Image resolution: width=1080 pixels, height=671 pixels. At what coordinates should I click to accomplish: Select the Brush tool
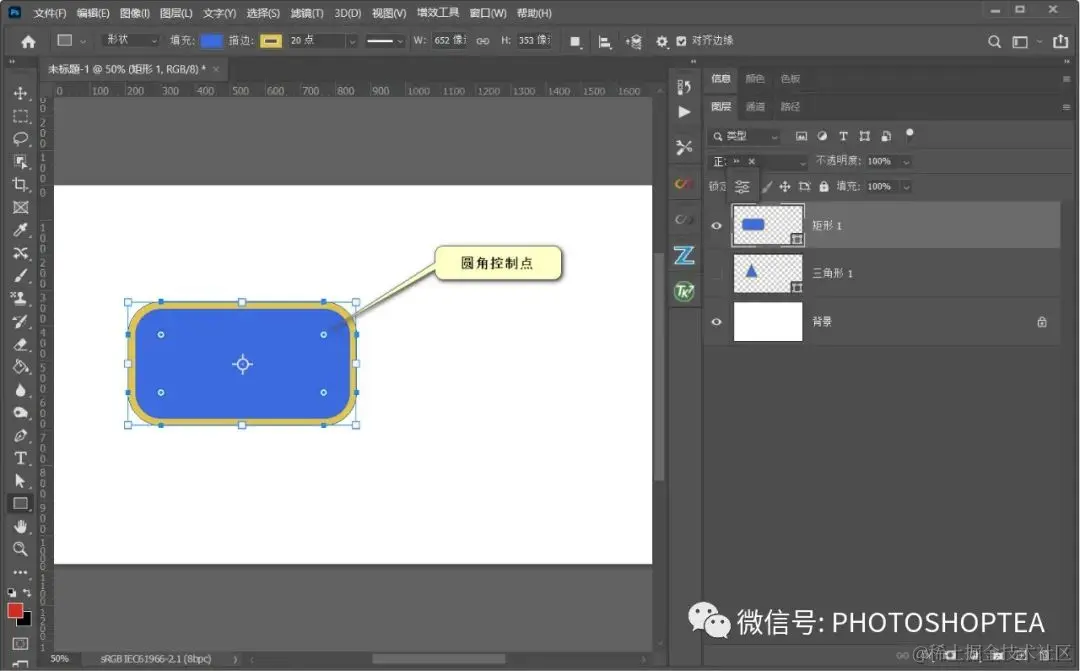[x=21, y=276]
